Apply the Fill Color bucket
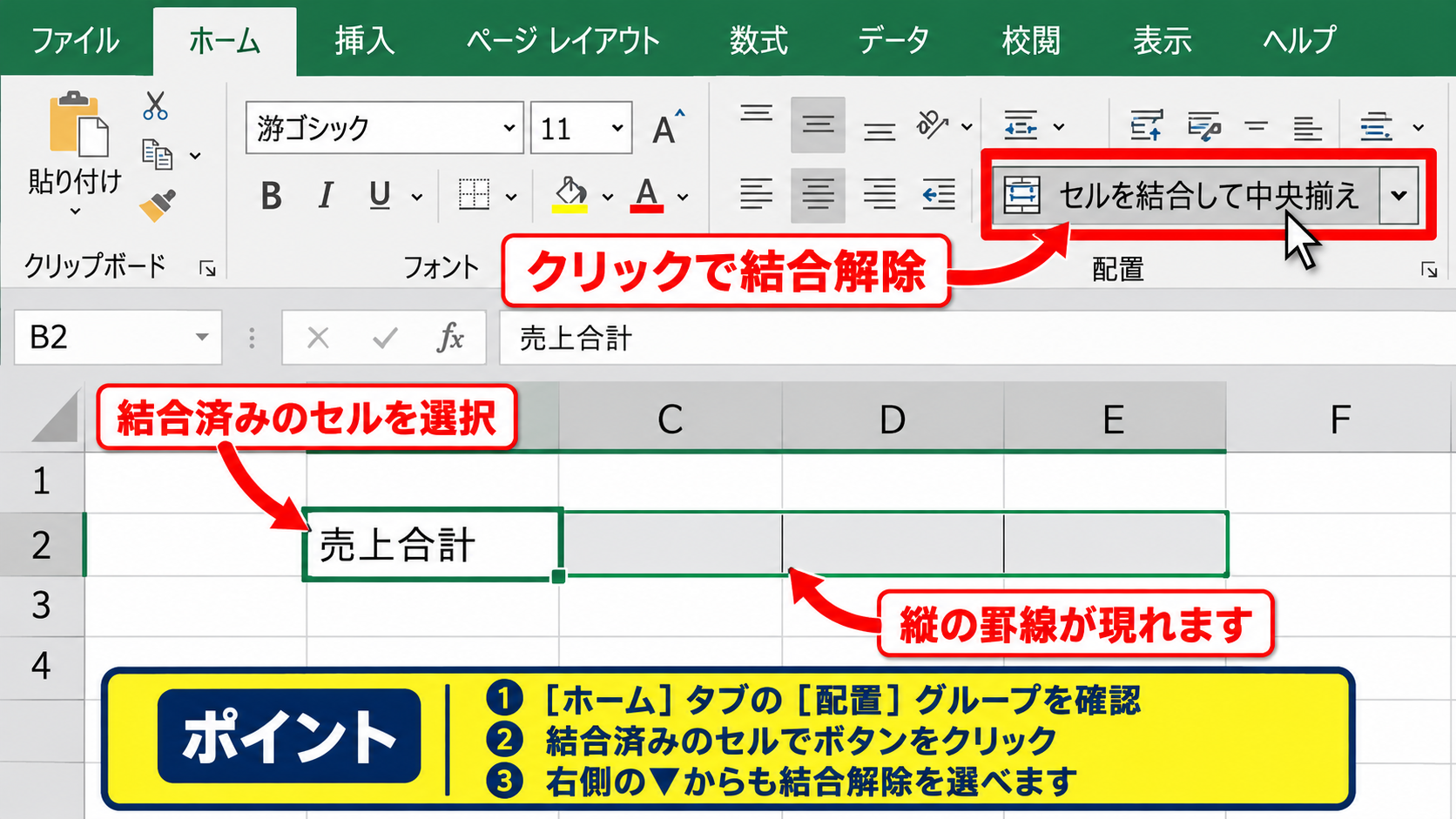This screenshot has height=819, width=1456. [570, 195]
